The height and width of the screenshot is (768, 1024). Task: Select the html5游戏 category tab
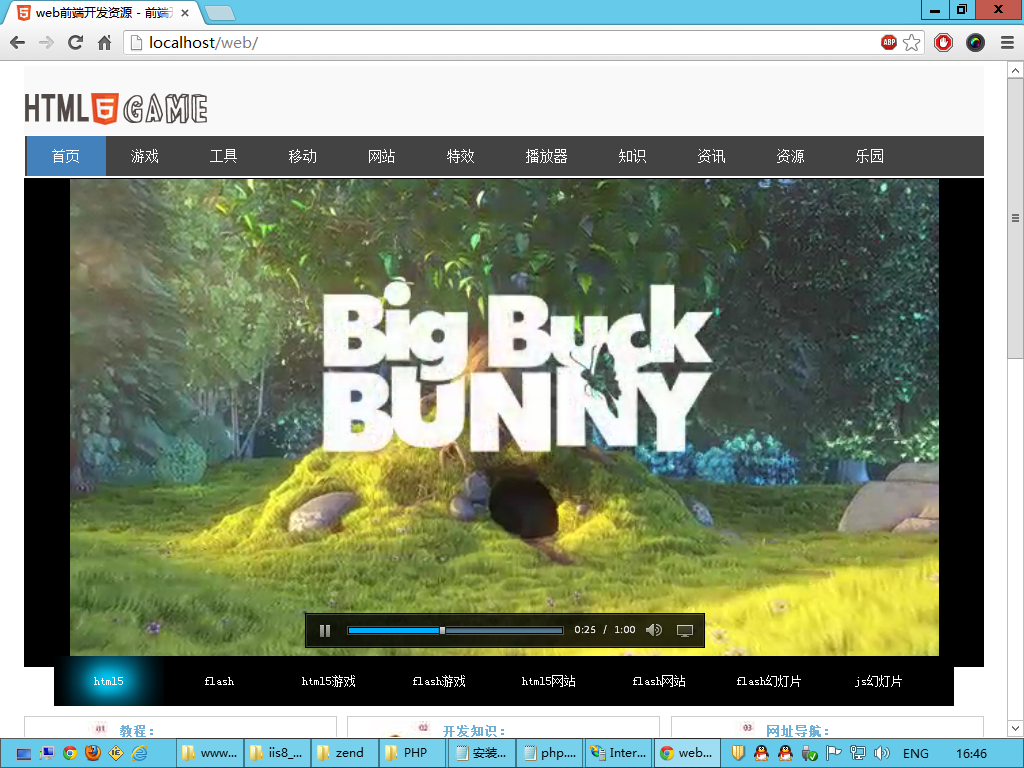coord(328,681)
